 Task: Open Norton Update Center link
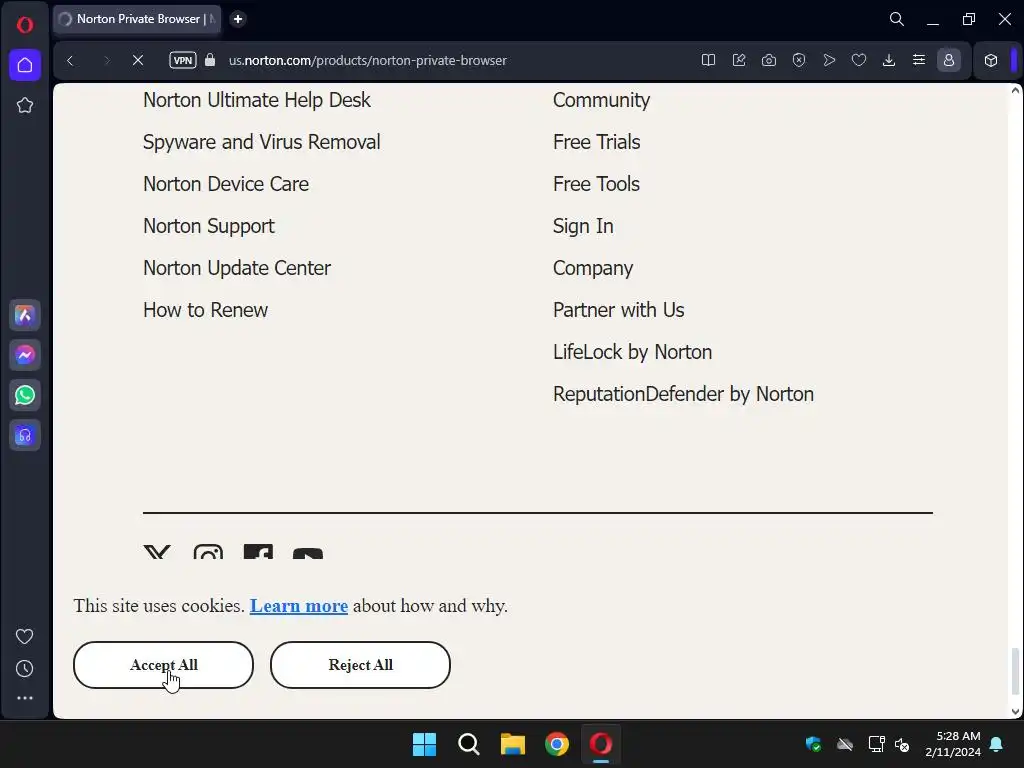[x=237, y=268]
